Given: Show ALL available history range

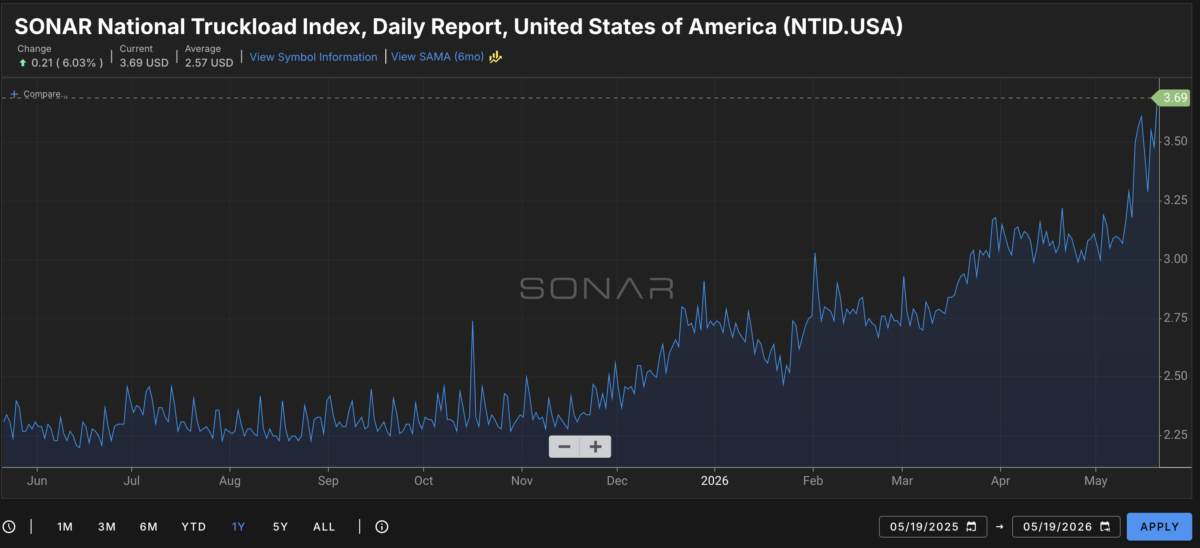Looking at the screenshot, I should point(324,527).
